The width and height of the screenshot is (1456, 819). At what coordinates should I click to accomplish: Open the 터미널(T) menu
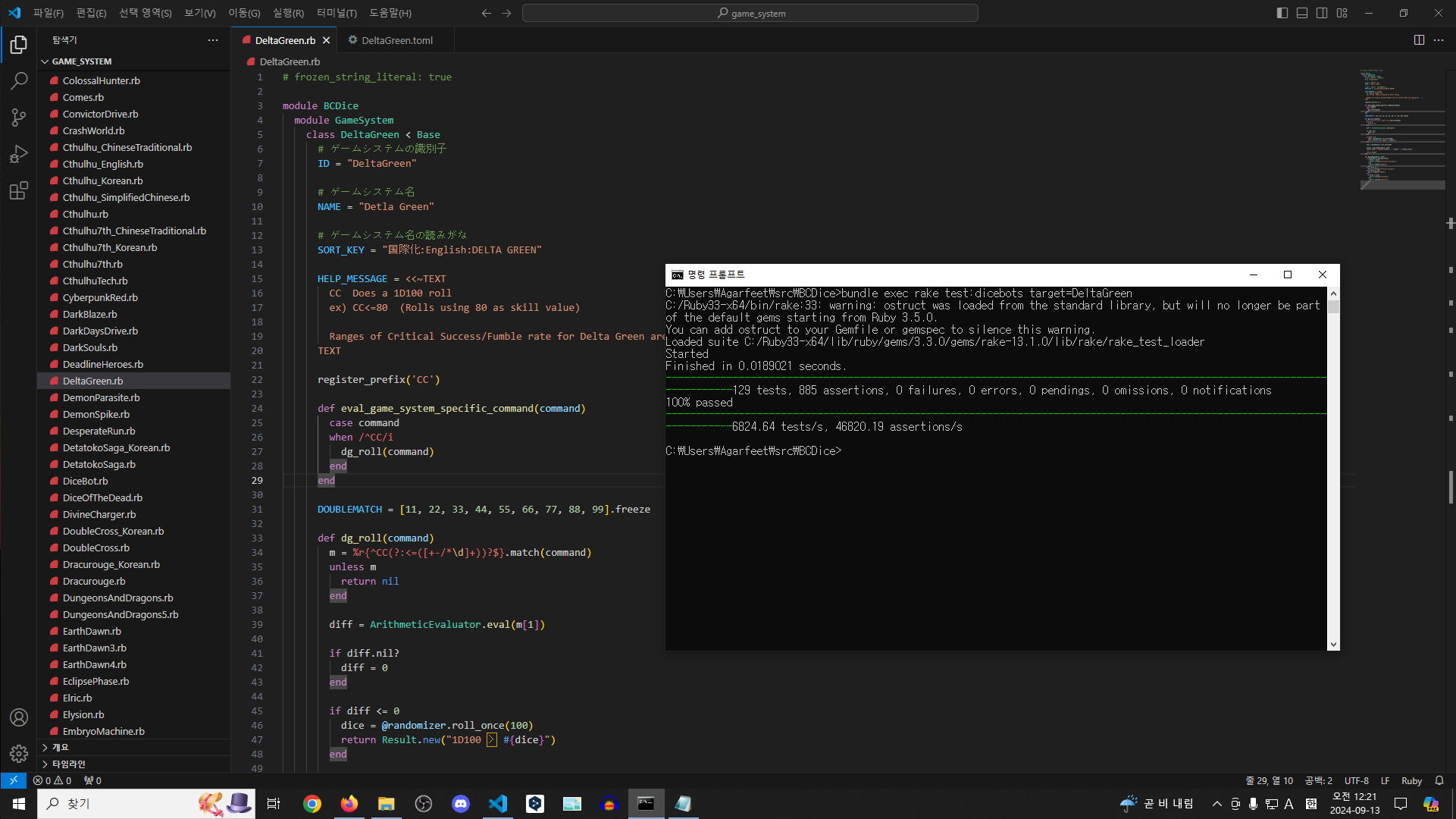337,13
